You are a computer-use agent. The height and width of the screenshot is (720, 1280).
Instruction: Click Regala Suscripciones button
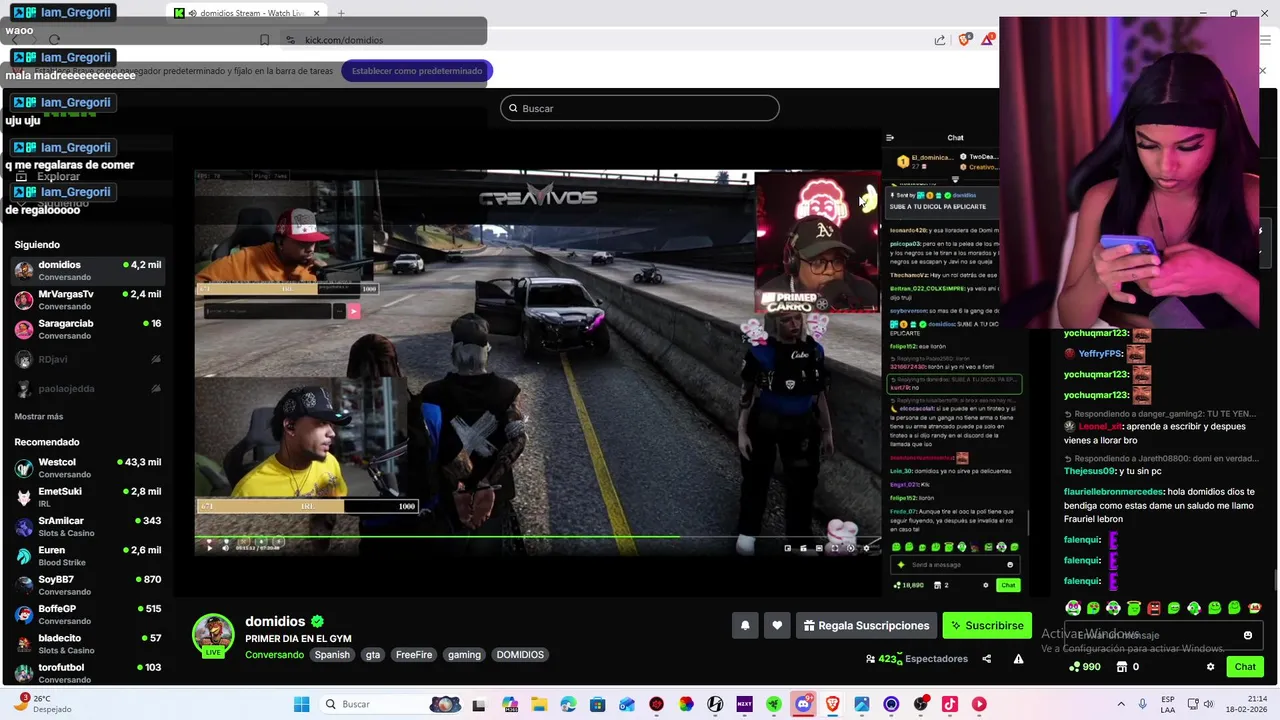click(x=866, y=625)
